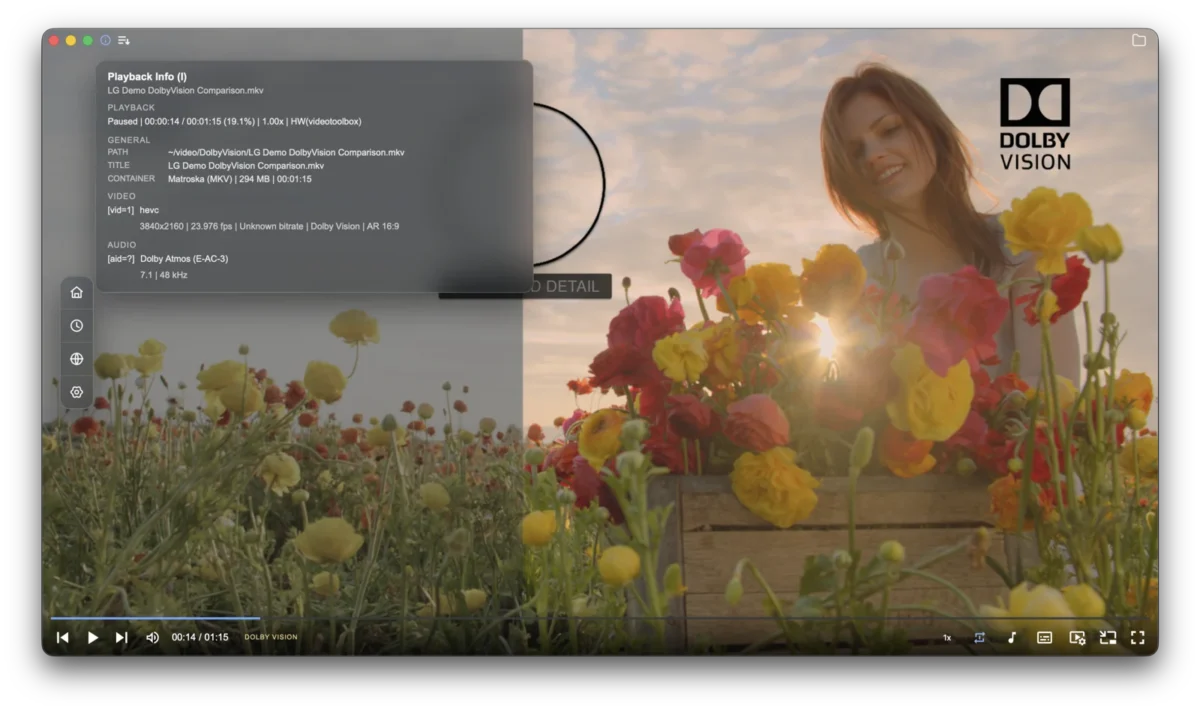Switch to picture-in-picture mini player
Viewport: 1200px width, 711px height.
tap(1108, 637)
